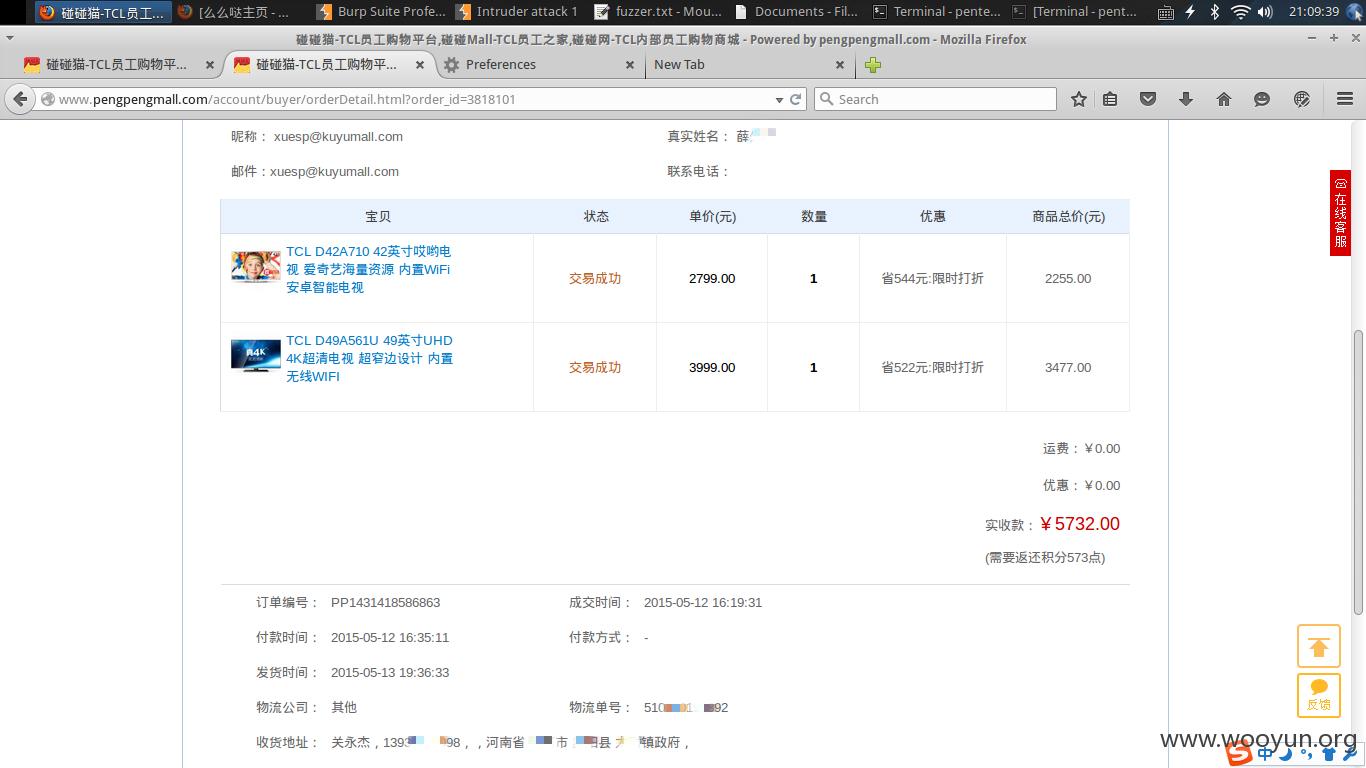1366x768 pixels.
Task: Click the email xuesp@kuyumall.com after 邮件
Action: (335, 172)
